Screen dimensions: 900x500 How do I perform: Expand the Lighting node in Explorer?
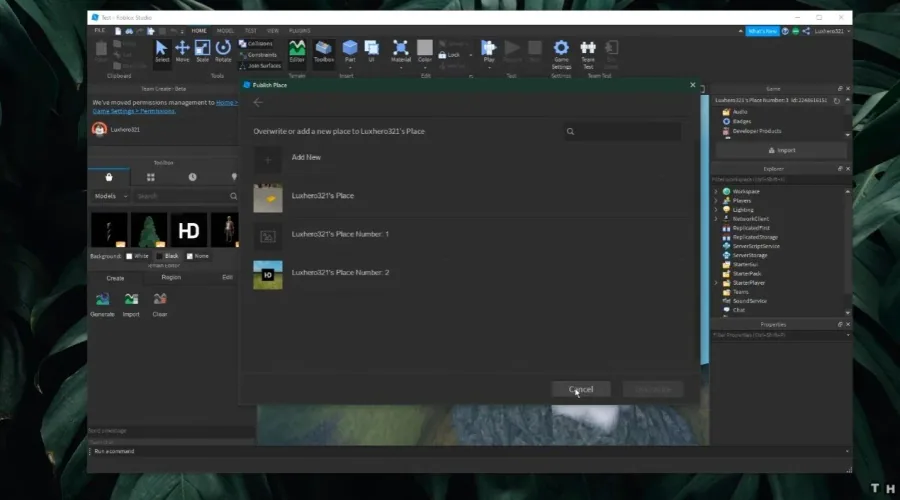(716, 210)
